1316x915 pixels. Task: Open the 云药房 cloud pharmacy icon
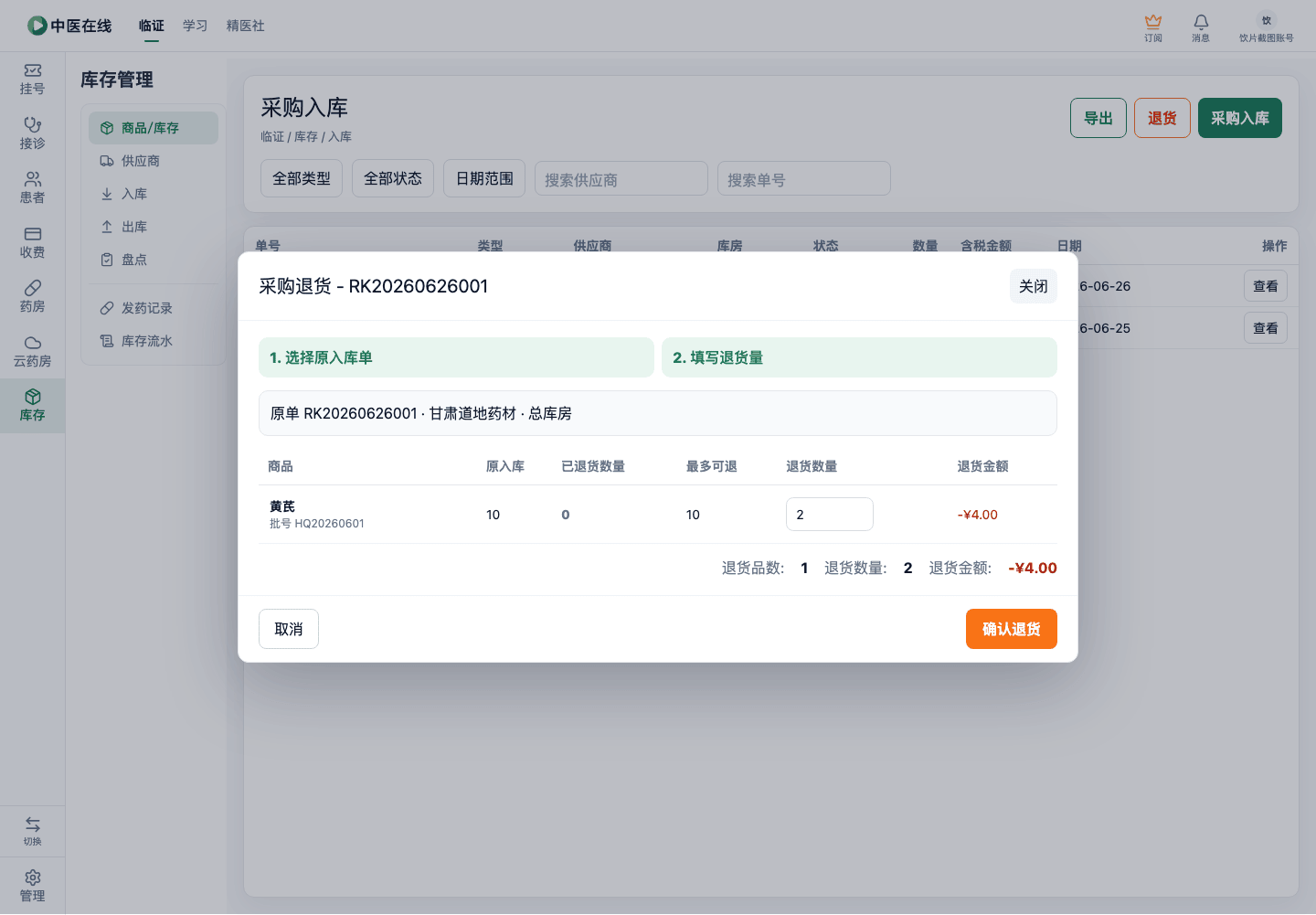[x=32, y=352]
